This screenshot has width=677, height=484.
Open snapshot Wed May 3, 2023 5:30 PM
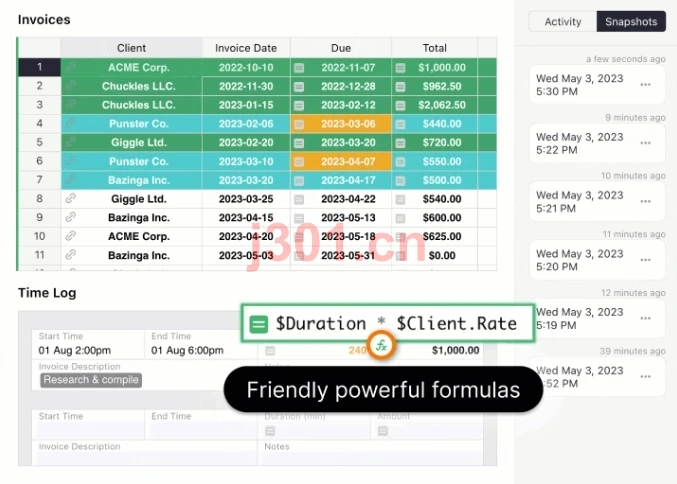597,85
